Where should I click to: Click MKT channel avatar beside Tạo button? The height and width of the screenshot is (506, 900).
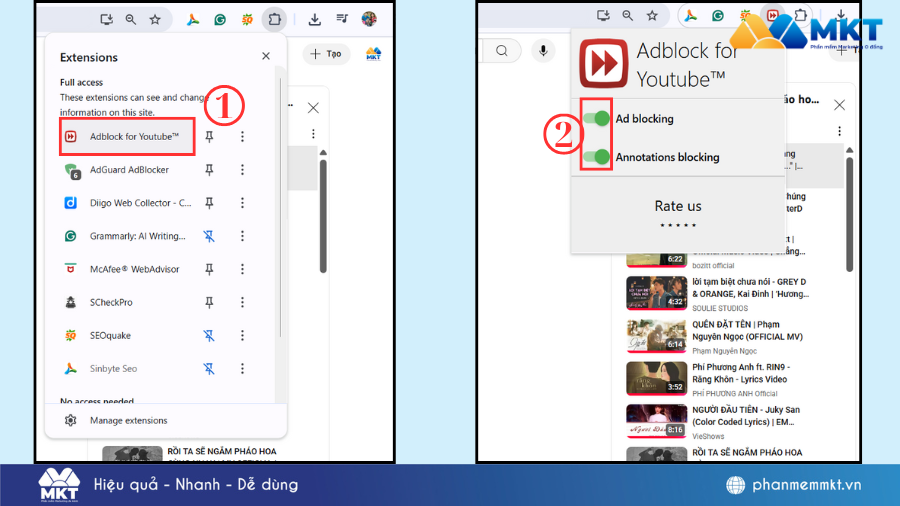(x=373, y=54)
